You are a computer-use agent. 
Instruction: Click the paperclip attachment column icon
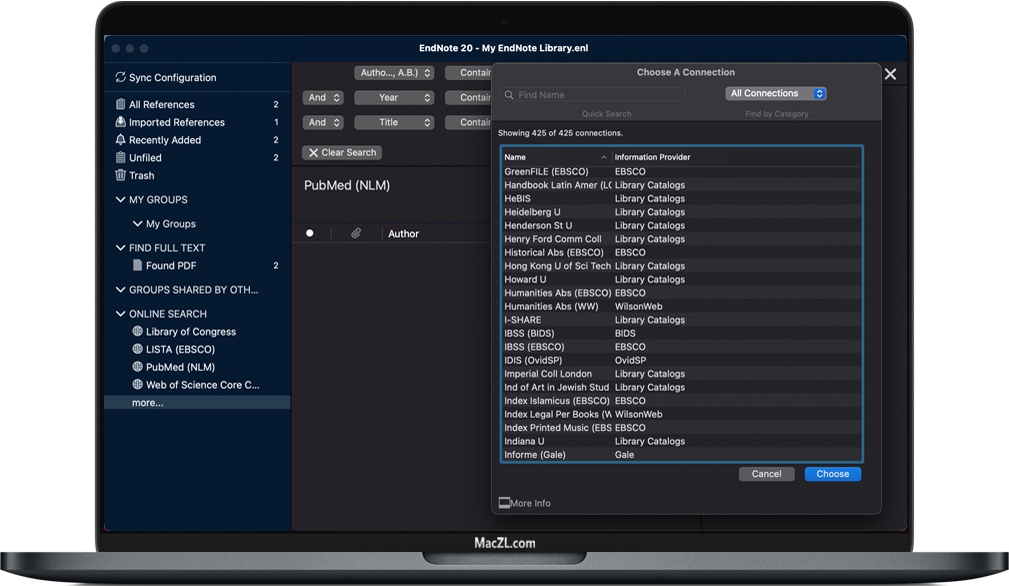pyautogui.click(x=355, y=234)
